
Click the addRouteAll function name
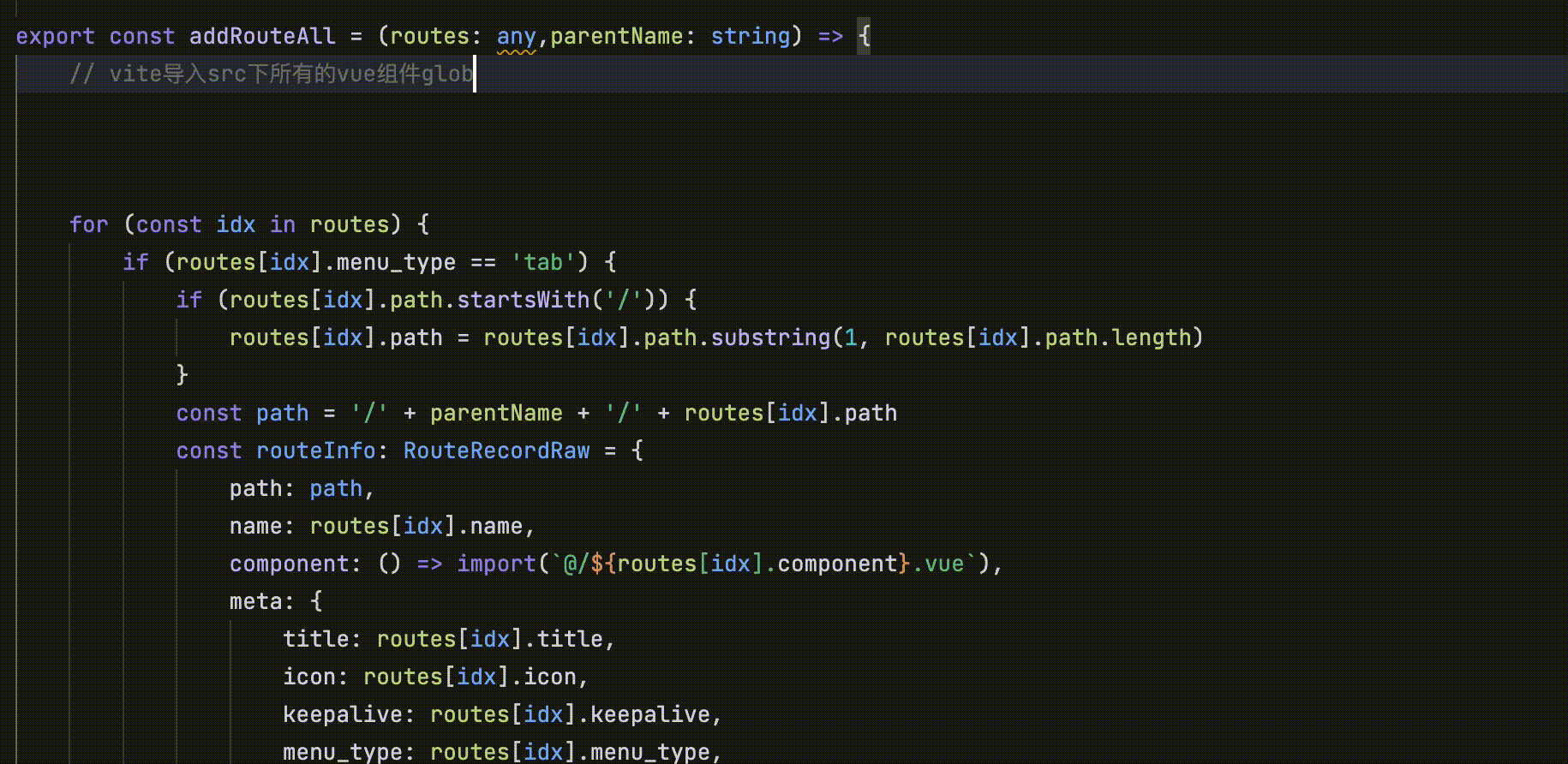tap(262, 36)
